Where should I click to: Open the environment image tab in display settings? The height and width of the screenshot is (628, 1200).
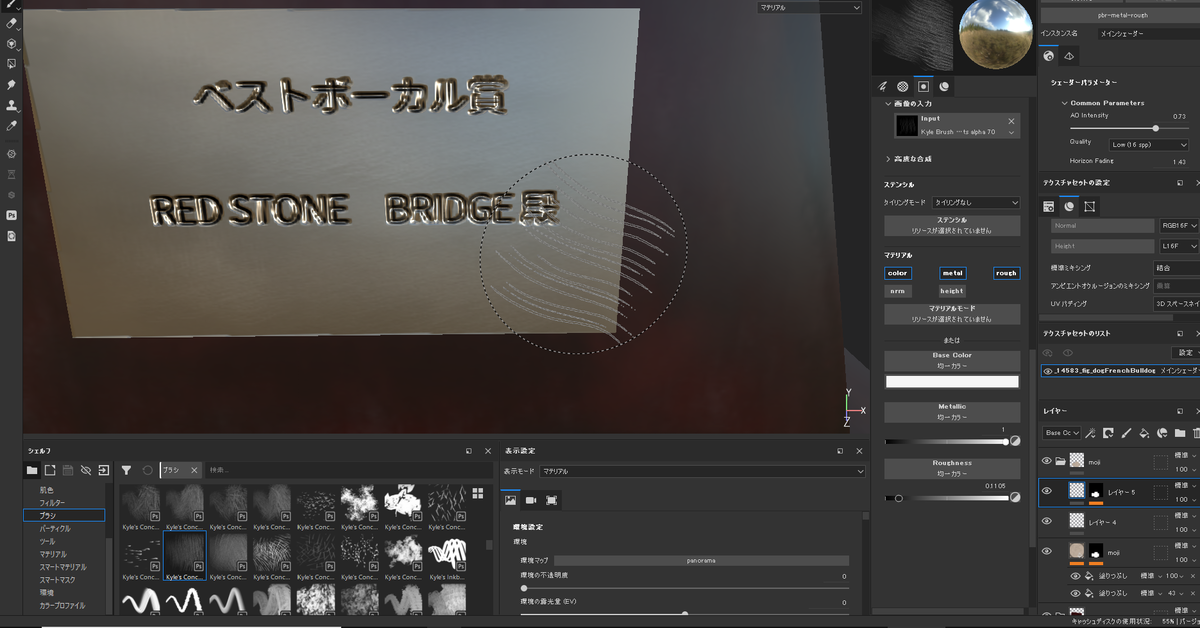510,500
